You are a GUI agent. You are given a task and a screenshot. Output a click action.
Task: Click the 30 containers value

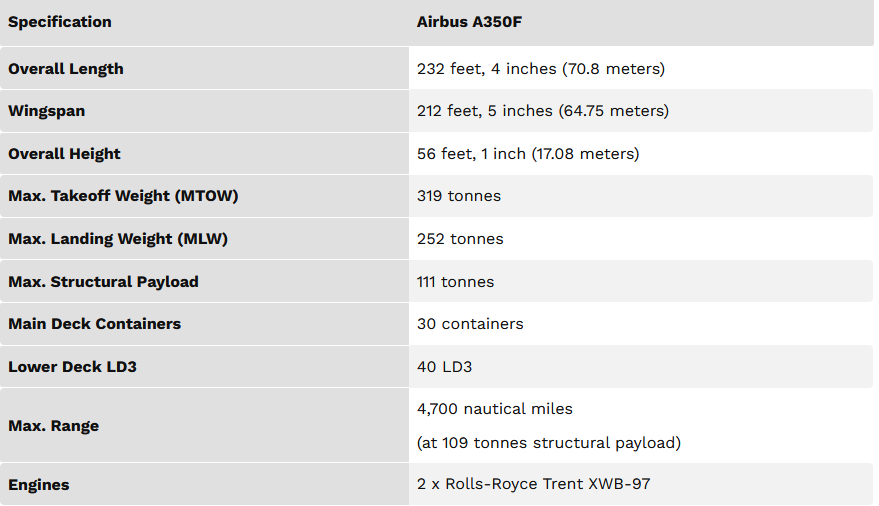click(470, 324)
